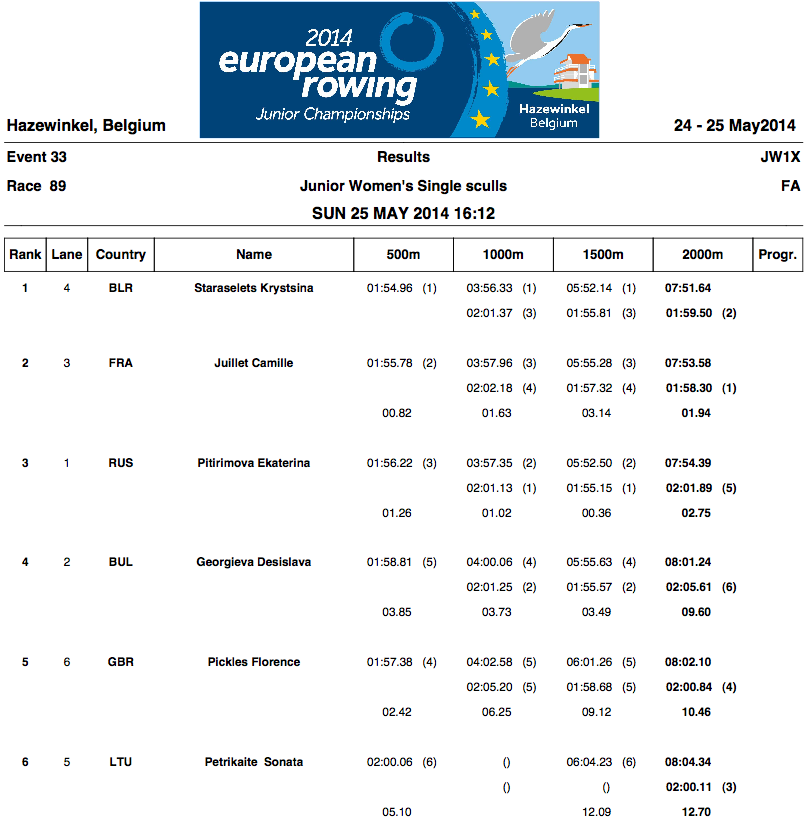Click the Country column header

pyautogui.click(x=121, y=255)
